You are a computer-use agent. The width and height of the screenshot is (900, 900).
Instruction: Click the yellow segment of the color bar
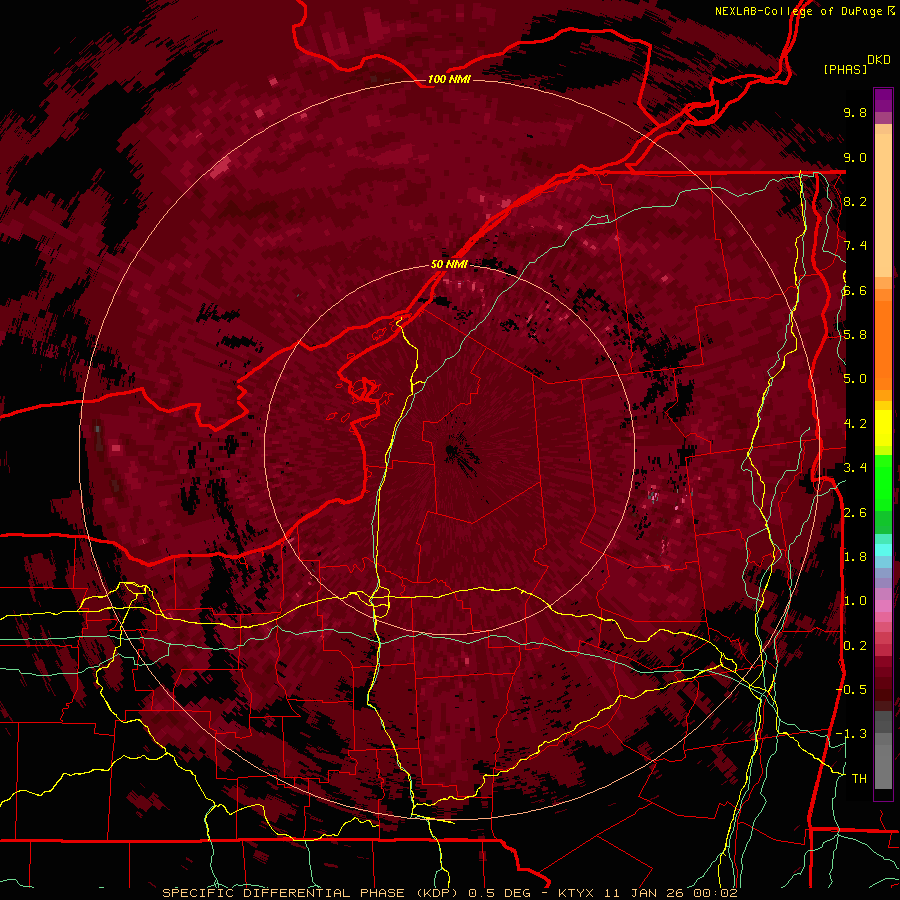883,428
